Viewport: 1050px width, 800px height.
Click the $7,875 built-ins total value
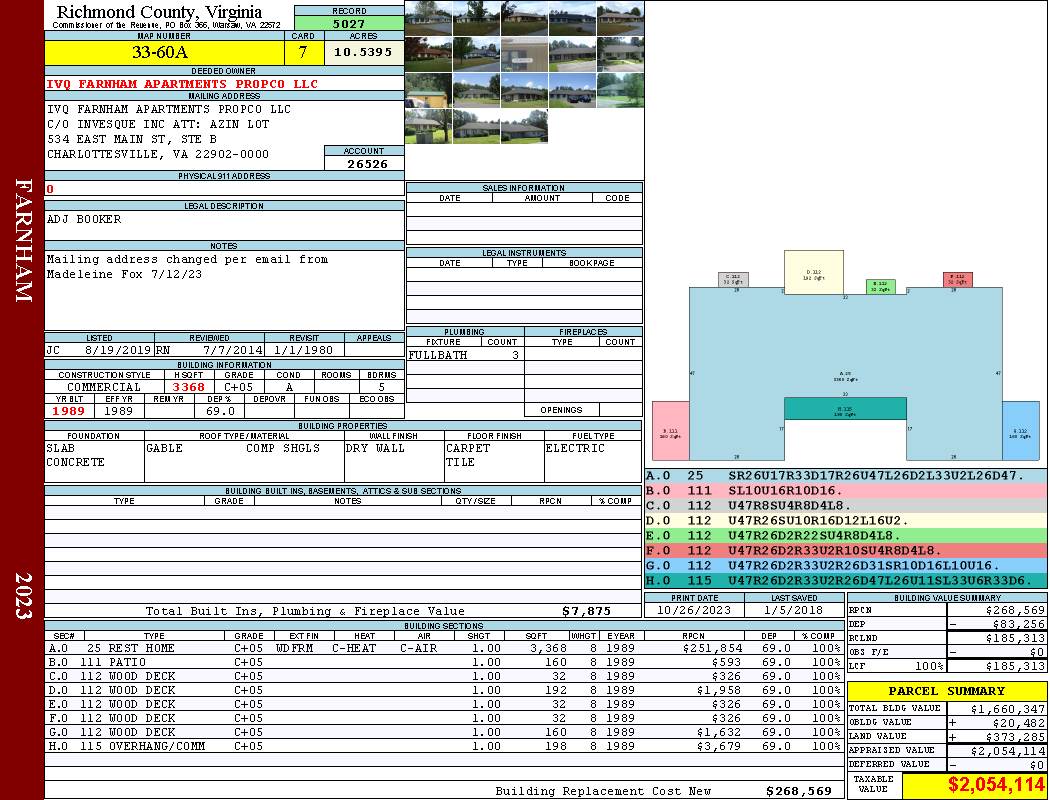[586, 611]
